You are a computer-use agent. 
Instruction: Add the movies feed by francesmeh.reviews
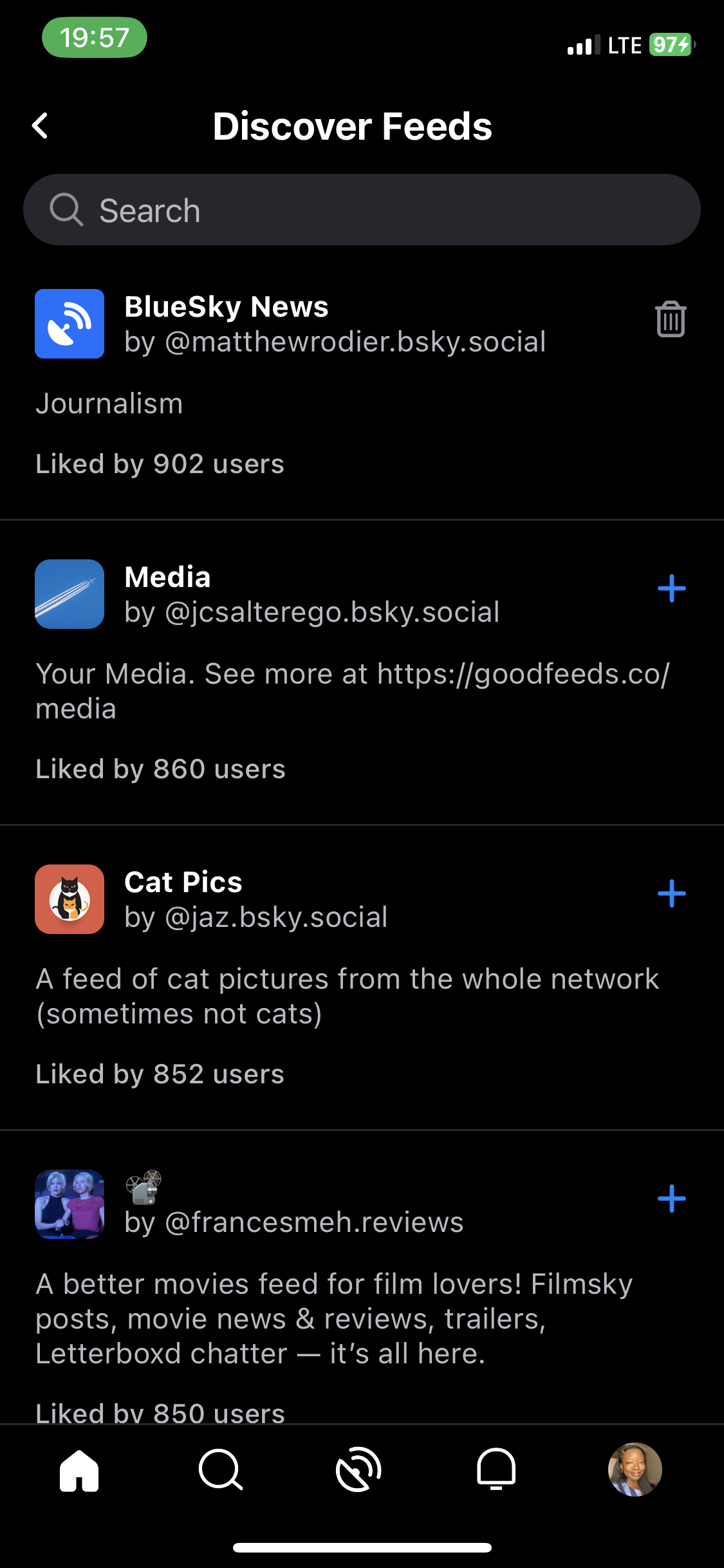pos(671,1199)
